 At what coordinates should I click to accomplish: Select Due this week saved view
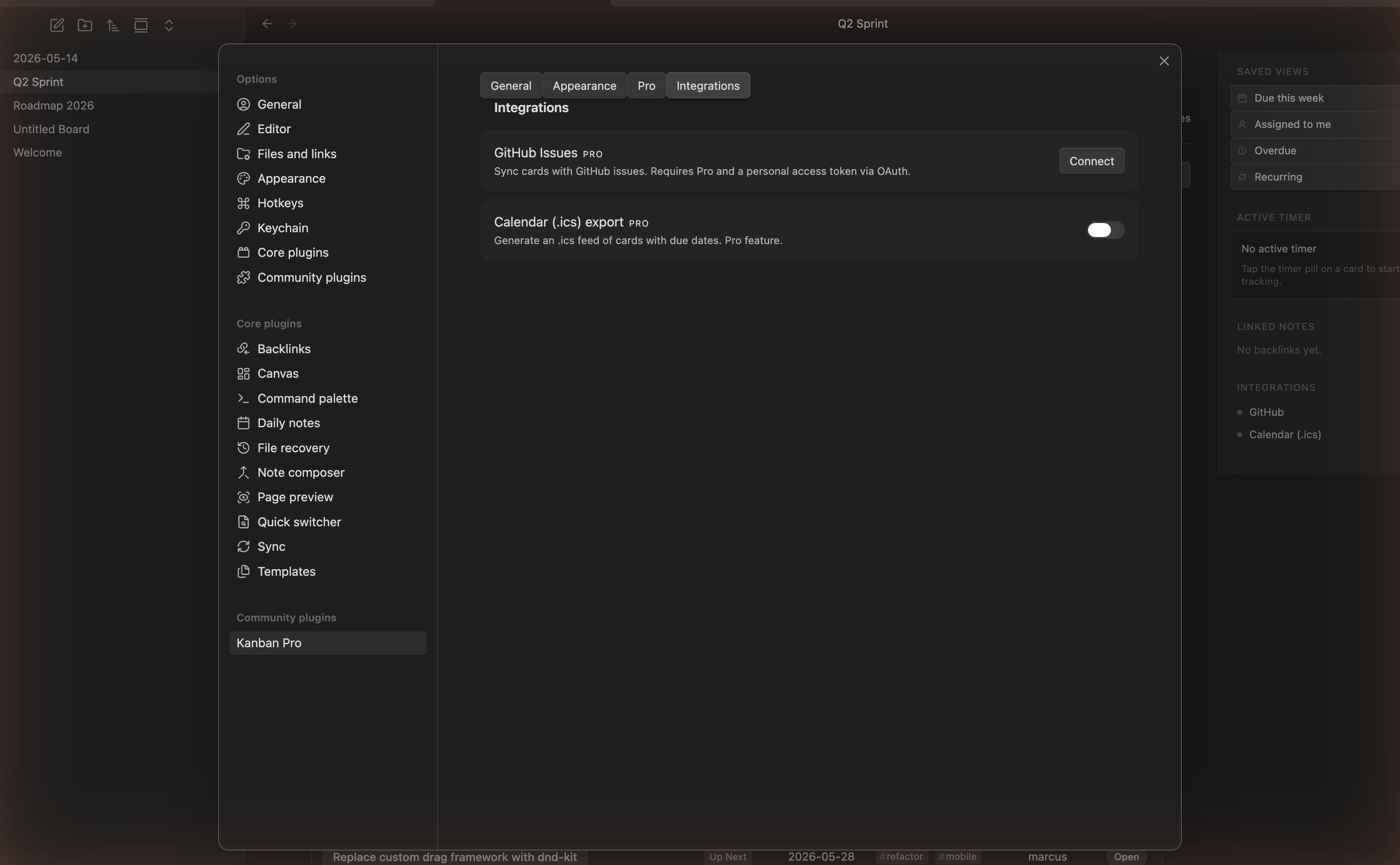click(x=1315, y=98)
